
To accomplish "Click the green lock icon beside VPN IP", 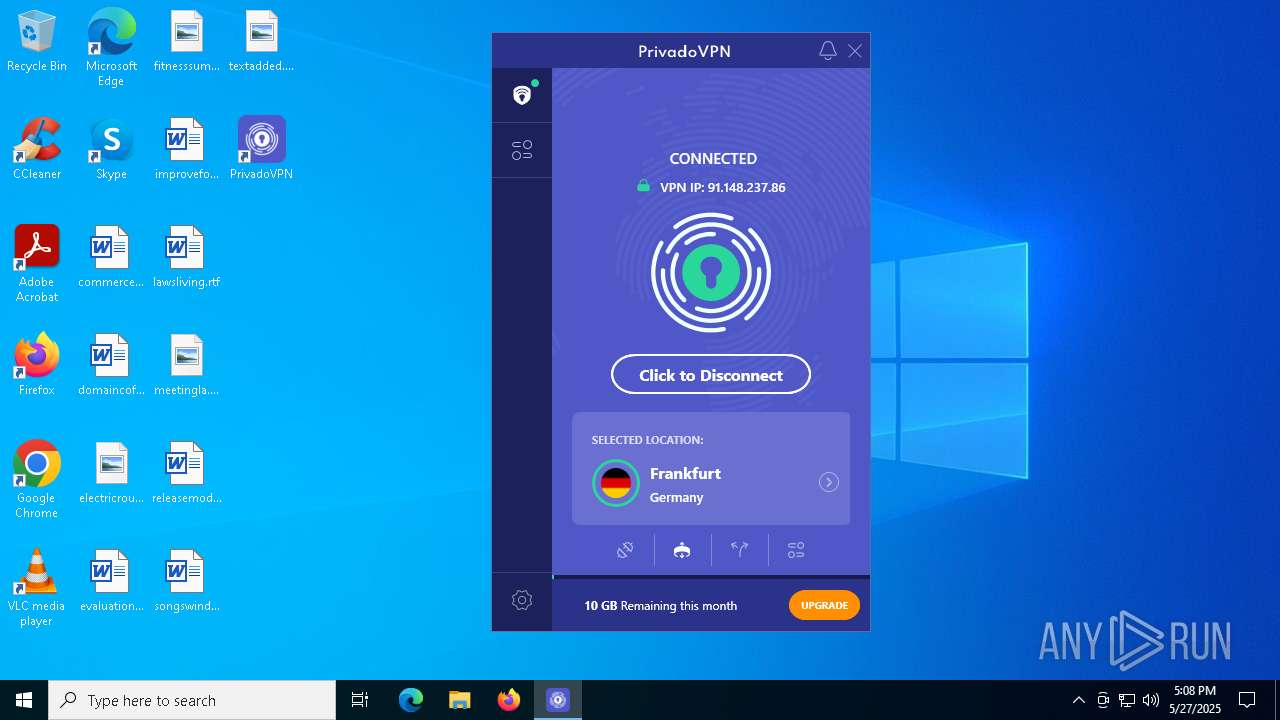I will (643, 186).
